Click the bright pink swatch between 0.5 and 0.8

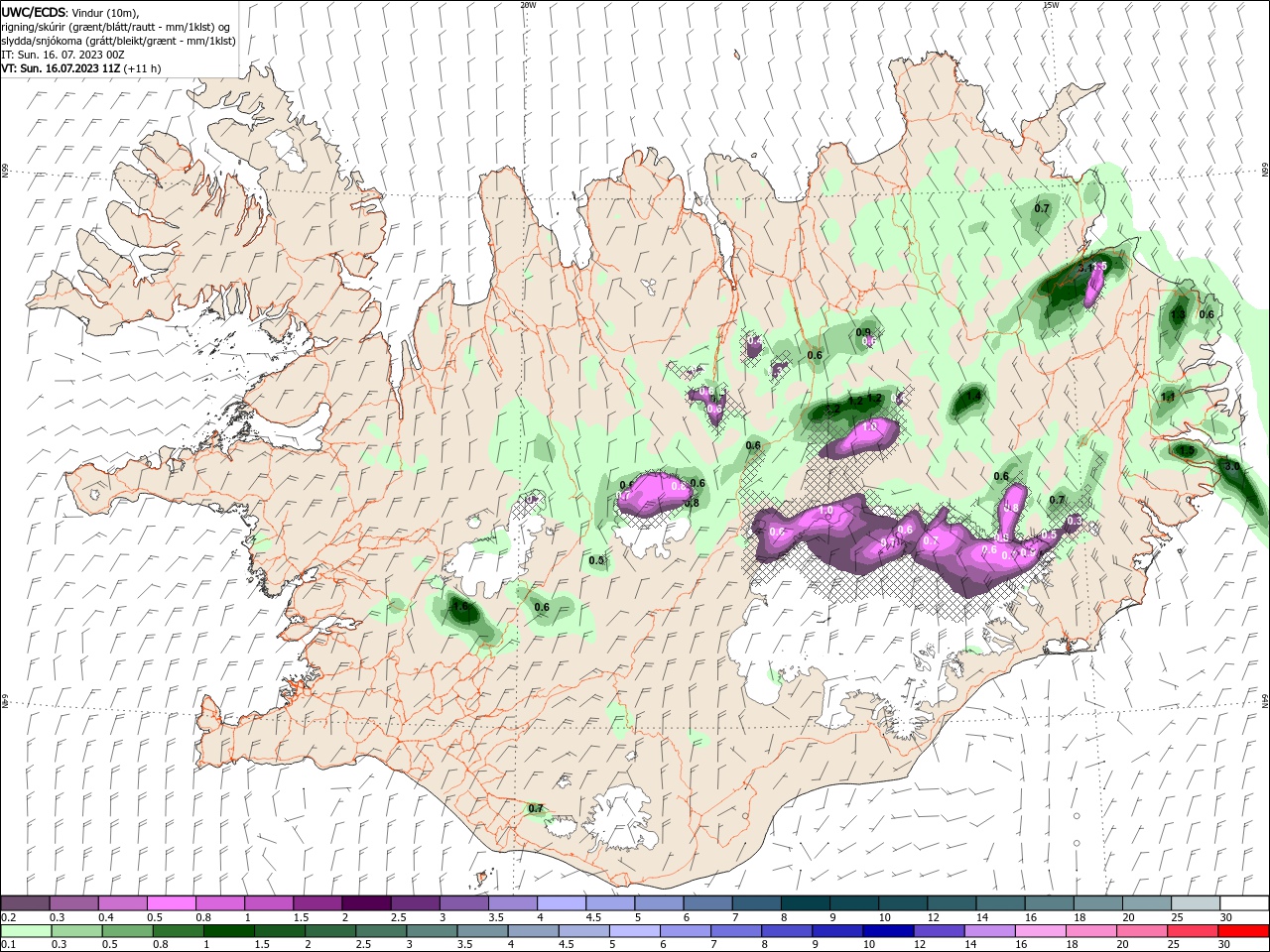171,903
